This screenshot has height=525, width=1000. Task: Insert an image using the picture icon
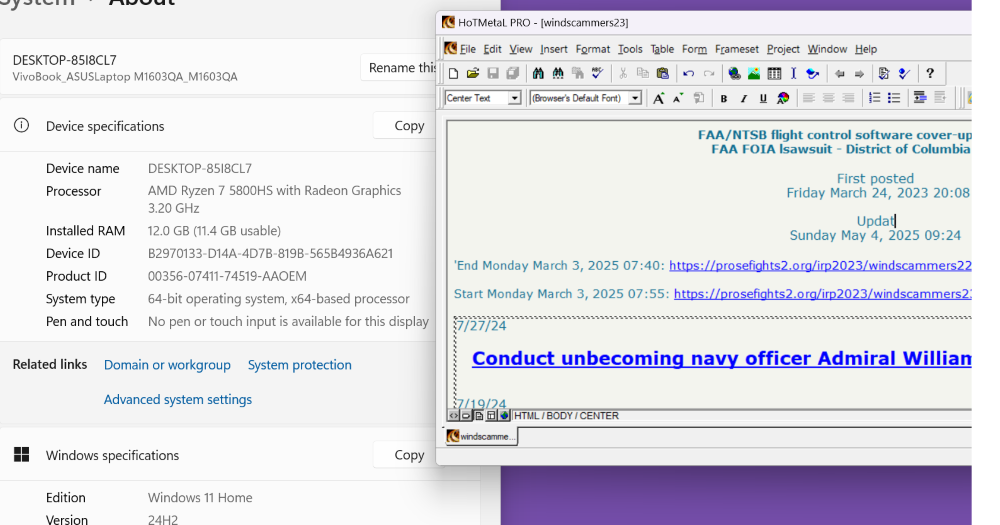(x=754, y=73)
